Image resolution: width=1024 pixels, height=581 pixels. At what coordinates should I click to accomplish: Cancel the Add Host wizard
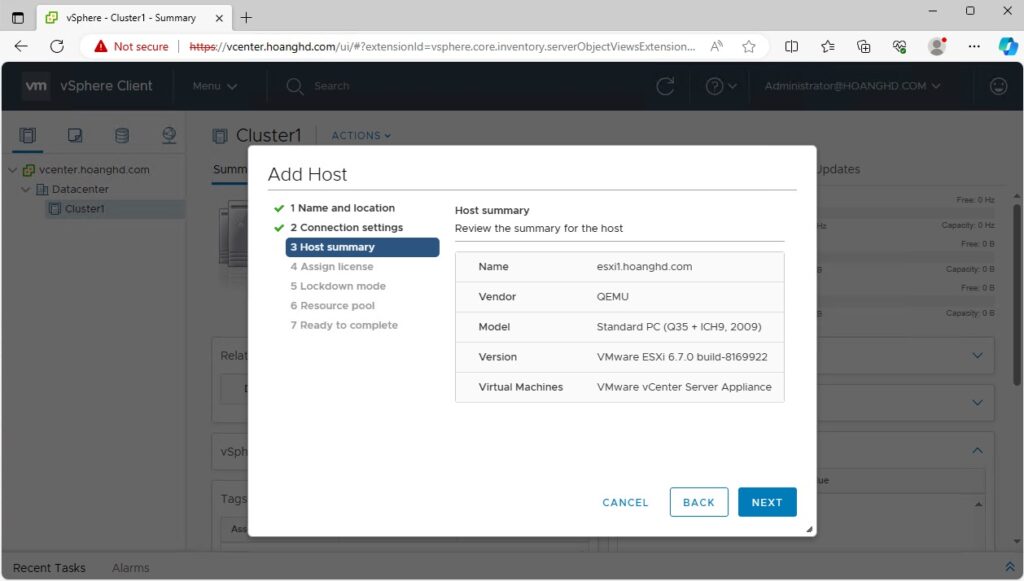click(625, 502)
